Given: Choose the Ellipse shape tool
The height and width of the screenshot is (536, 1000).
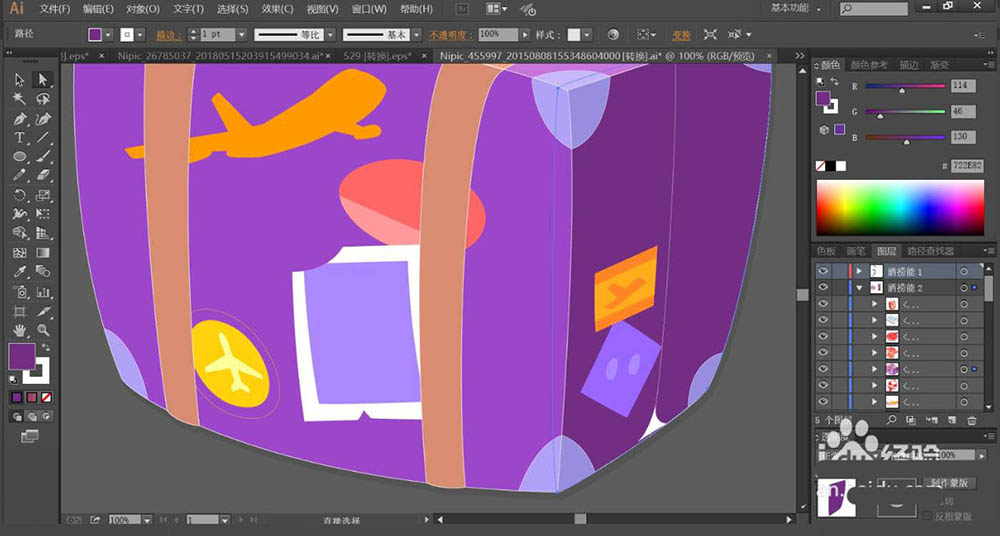Looking at the screenshot, I should click(20, 156).
